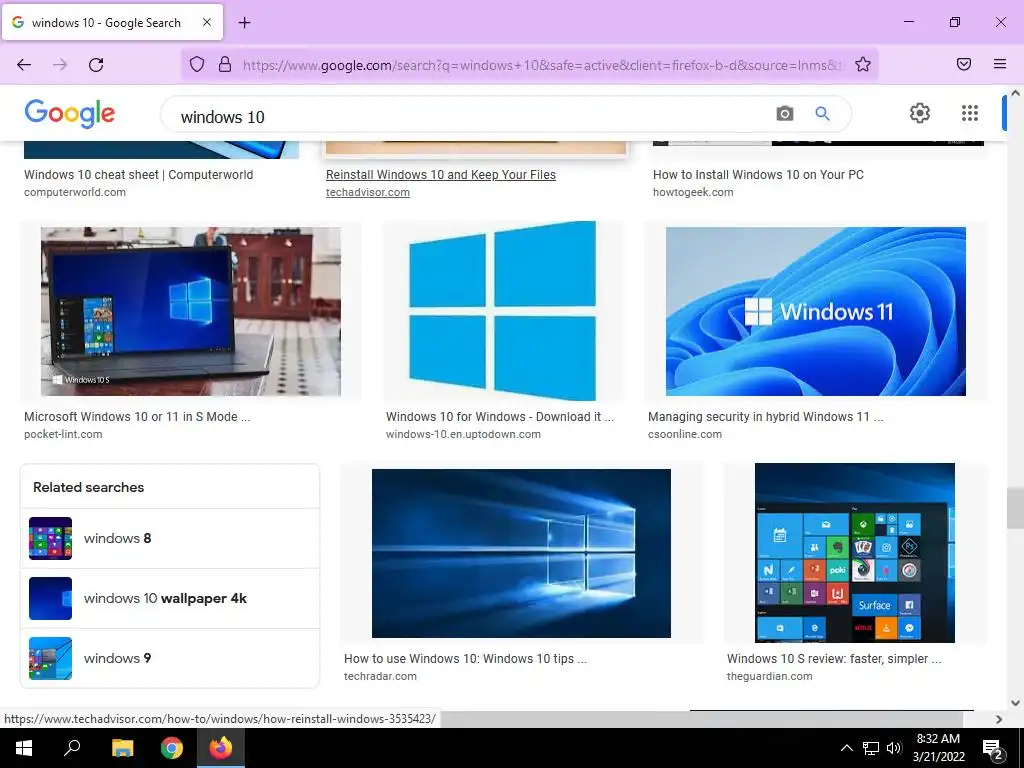Reload the current page
Image resolution: width=1024 pixels, height=768 pixels.
[x=96, y=64]
